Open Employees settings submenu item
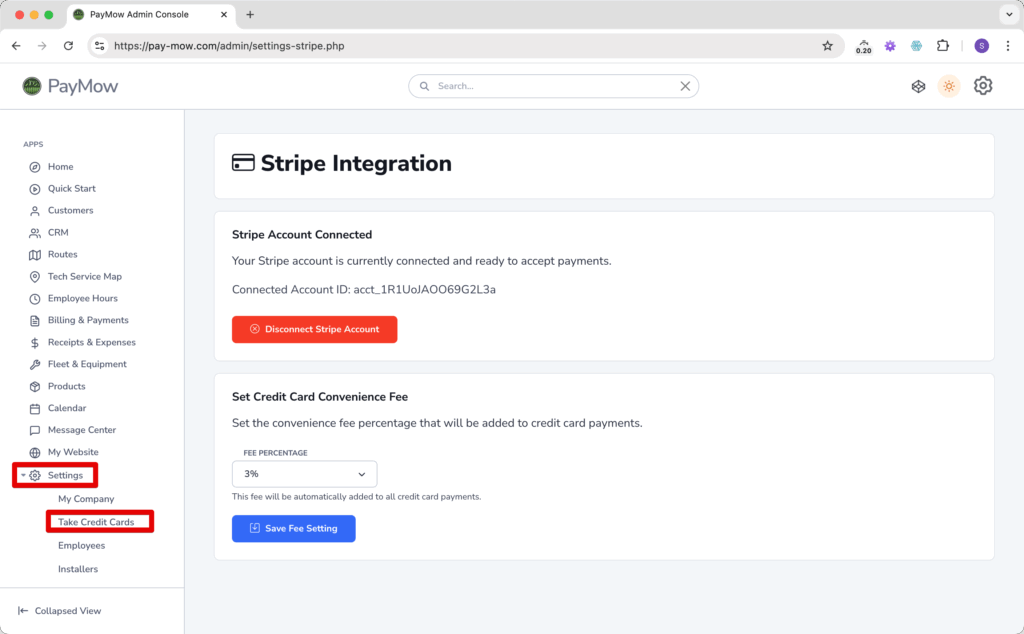Image resolution: width=1024 pixels, height=634 pixels. [x=82, y=546]
